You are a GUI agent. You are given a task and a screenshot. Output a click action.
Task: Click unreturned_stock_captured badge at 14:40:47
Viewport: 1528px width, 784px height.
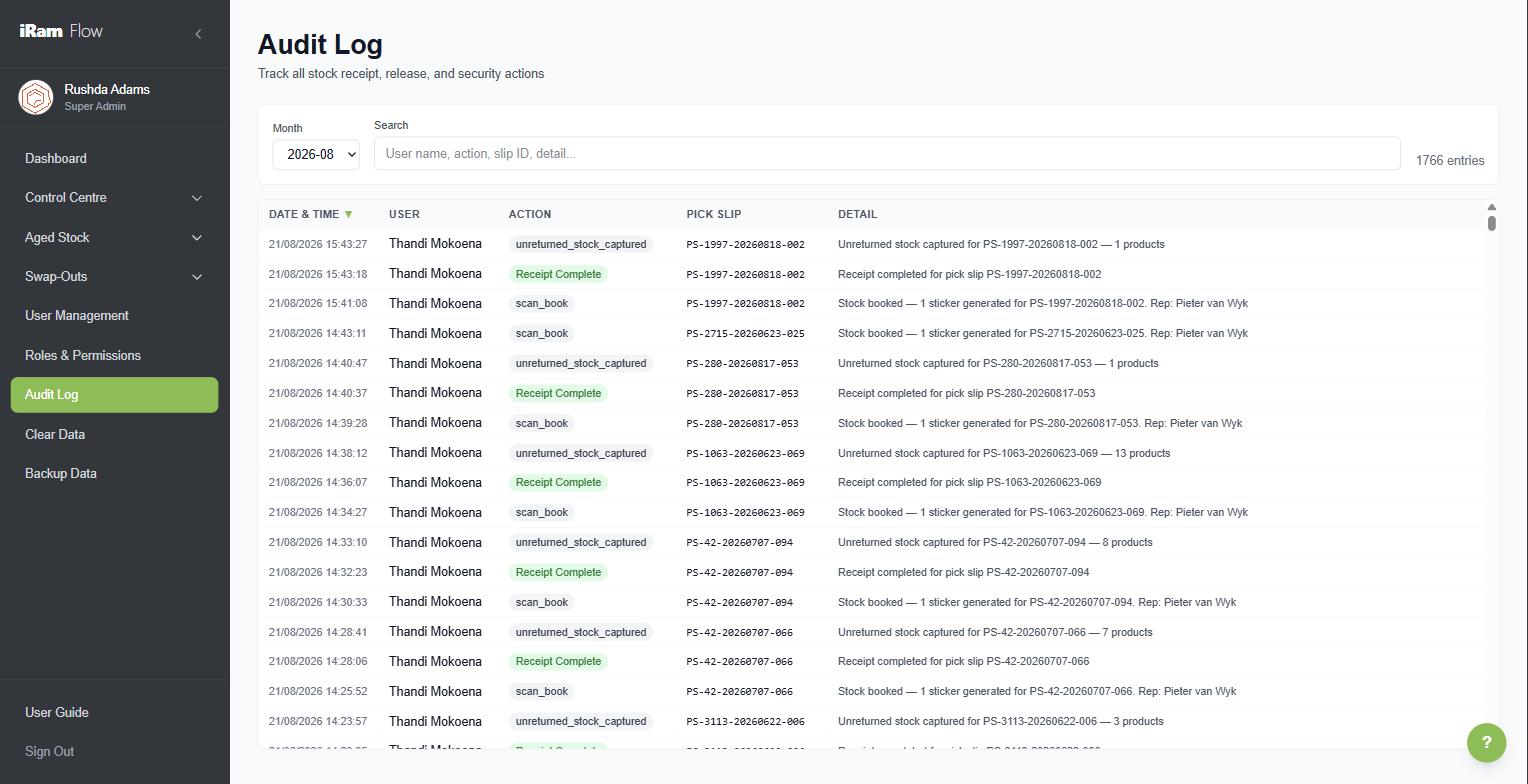tap(581, 364)
